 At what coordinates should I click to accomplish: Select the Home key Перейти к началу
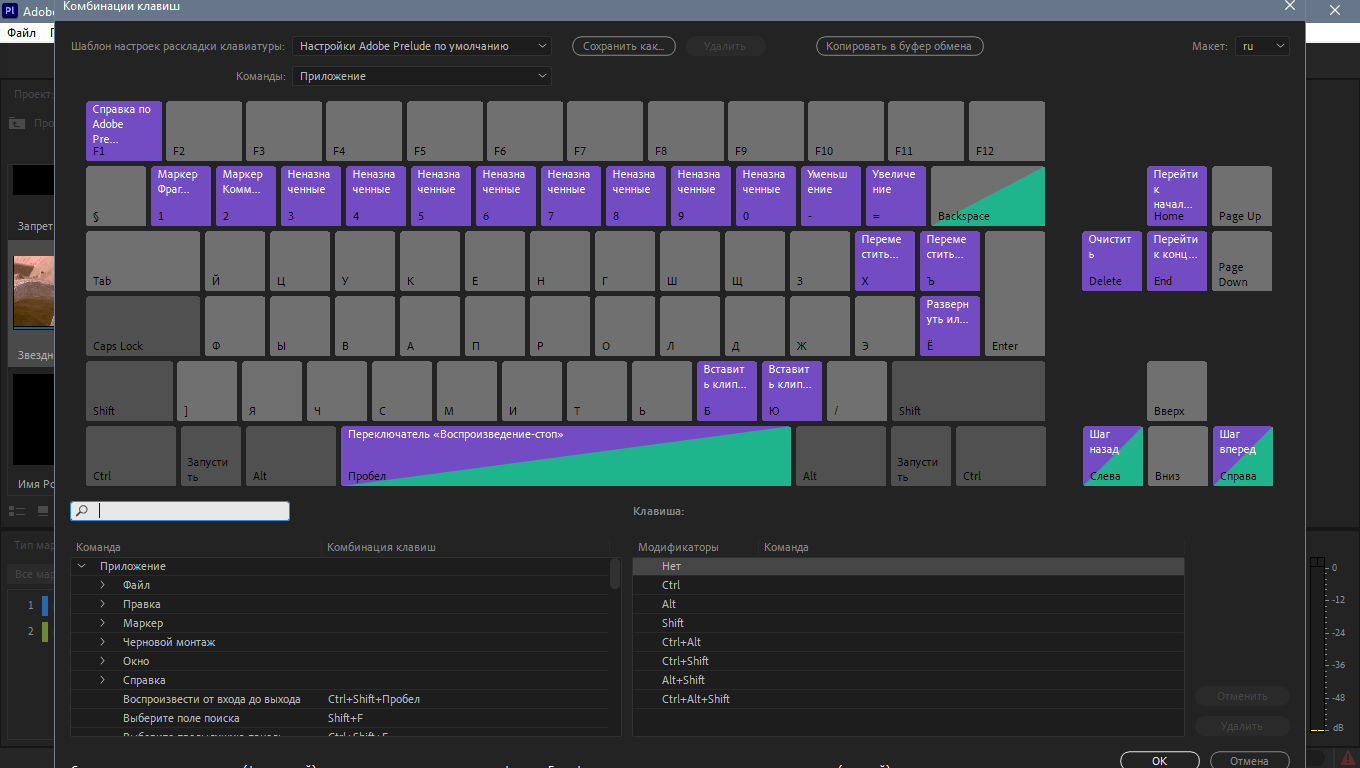point(1177,196)
